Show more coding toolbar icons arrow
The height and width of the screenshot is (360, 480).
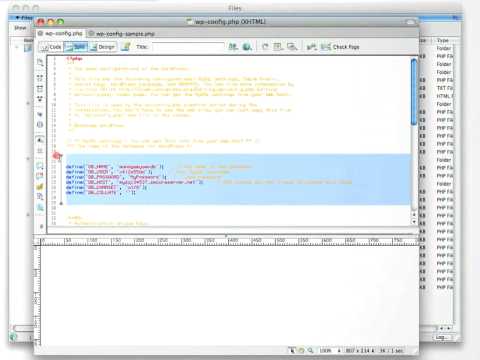pos(41,226)
